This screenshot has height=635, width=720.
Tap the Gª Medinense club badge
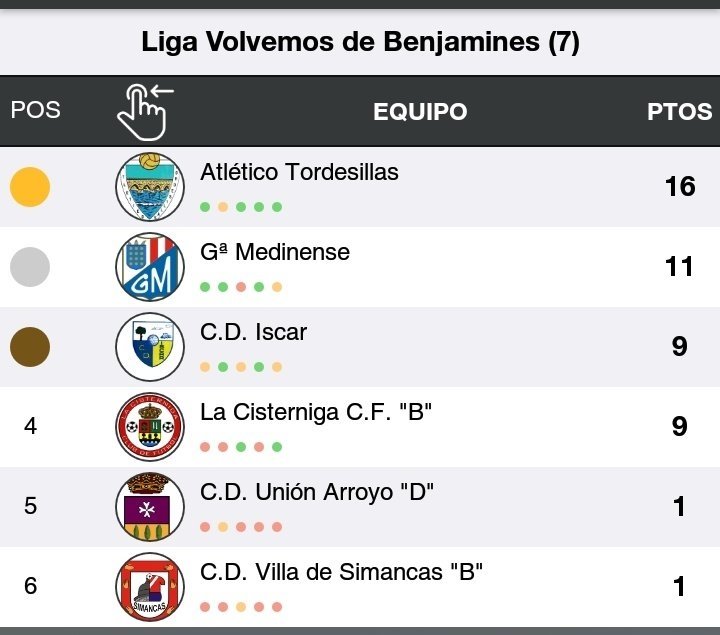tap(150, 266)
